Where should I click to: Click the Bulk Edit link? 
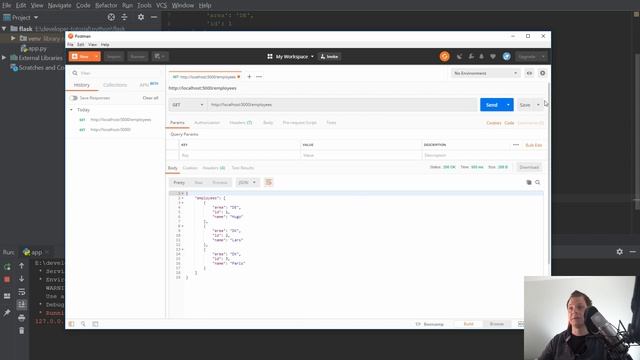coord(533,145)
